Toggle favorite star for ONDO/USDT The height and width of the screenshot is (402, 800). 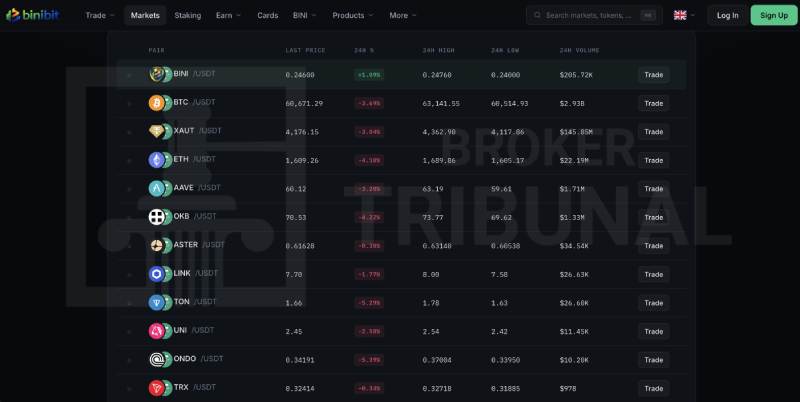point(129,360)
